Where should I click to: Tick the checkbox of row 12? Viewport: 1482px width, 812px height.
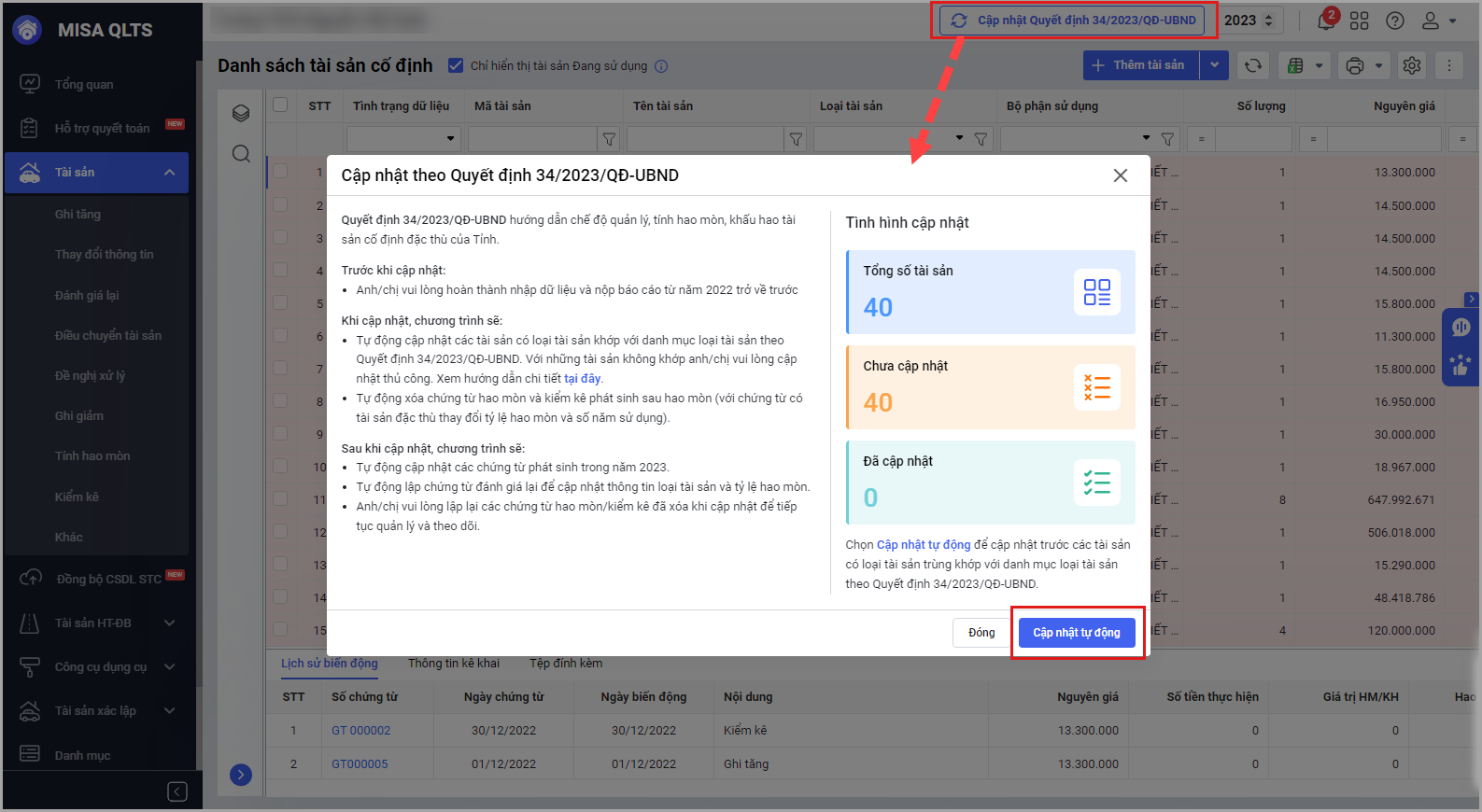(x=280, y=531)
